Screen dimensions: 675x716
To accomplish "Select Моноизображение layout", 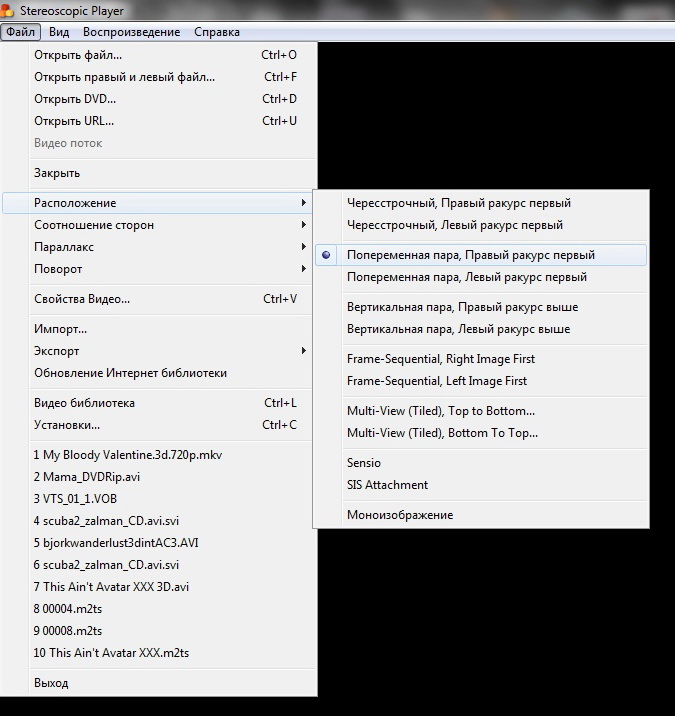I will (481, 515).
